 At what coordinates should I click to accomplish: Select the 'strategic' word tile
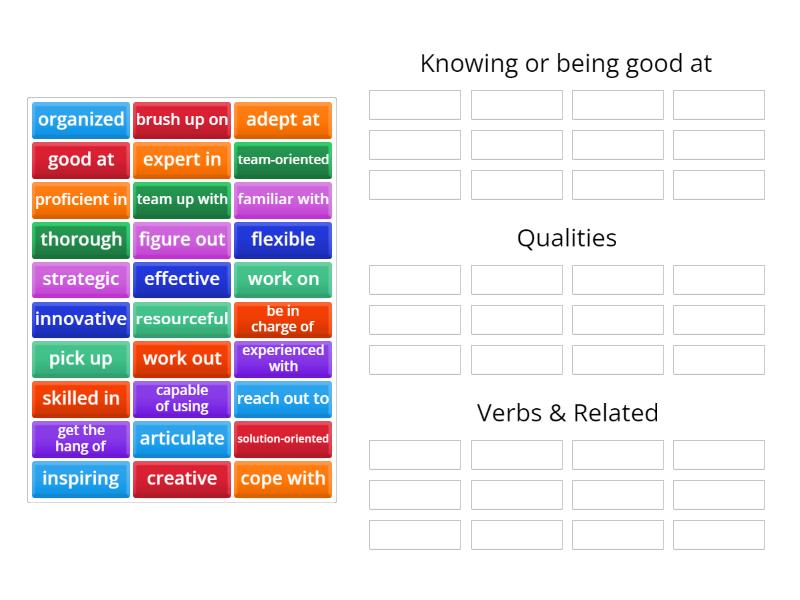coord(80,280)
